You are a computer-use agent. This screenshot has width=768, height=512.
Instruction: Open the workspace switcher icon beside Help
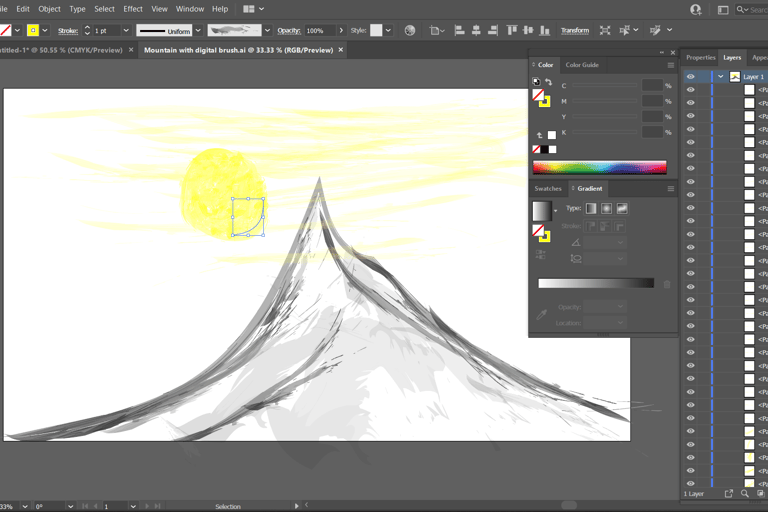click(x=254, y=9)
